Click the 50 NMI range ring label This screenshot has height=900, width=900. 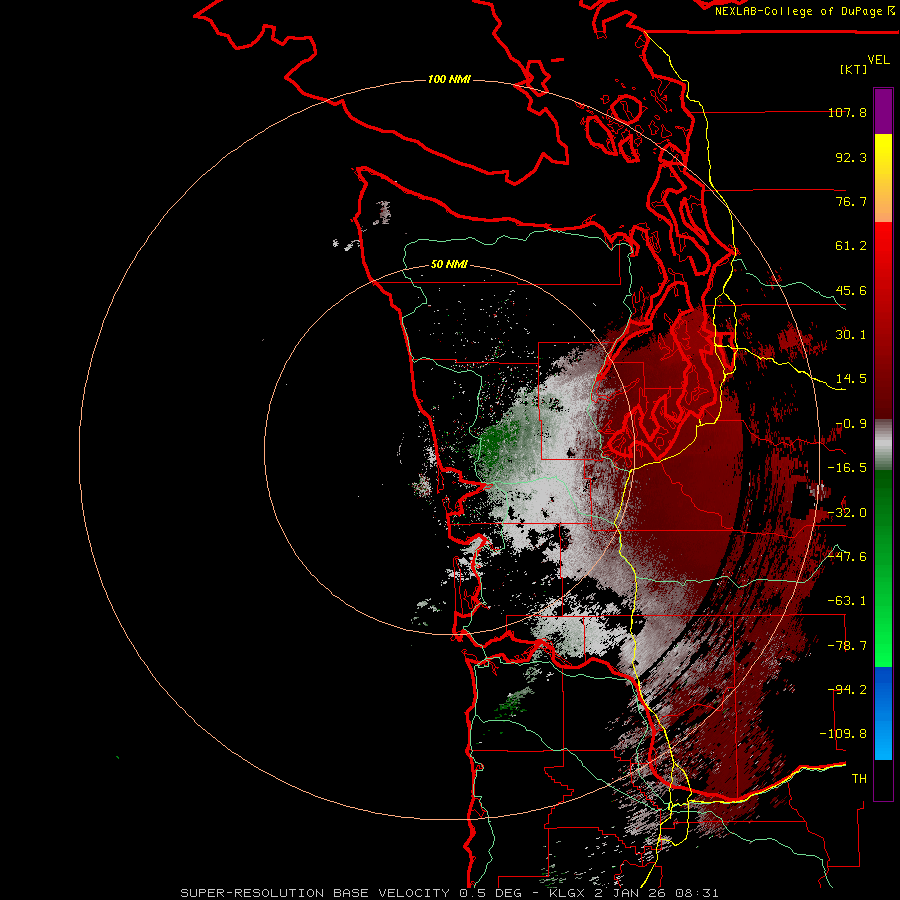click(x=449, y=265)
